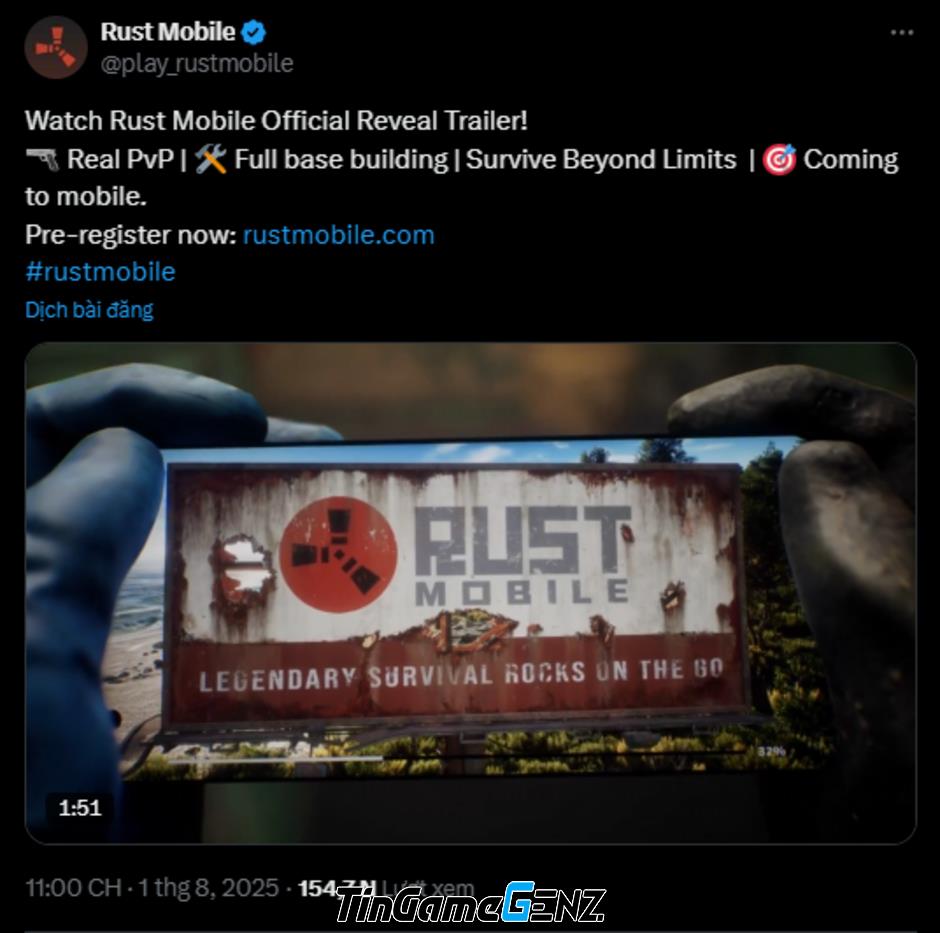Open the Lượt xem view count
The height and width of the screenshot is (933, 940).
[386, 888]
